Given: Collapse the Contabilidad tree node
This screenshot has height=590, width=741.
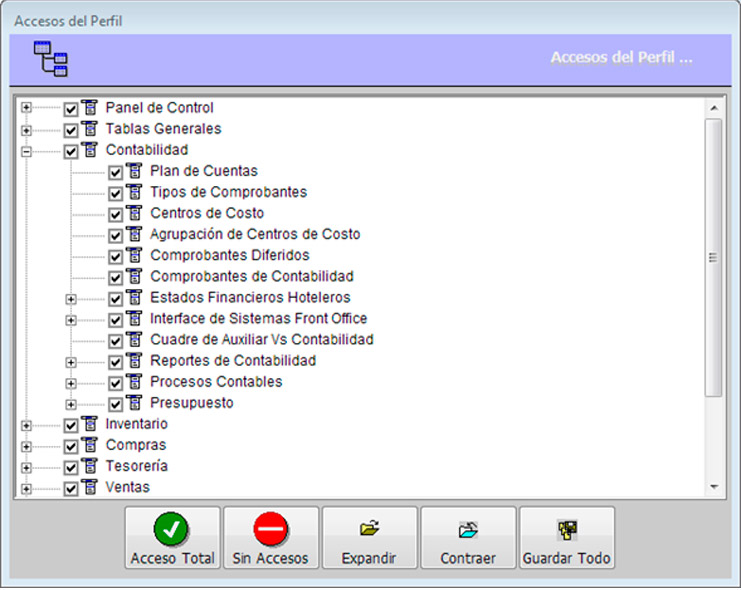Looking at the screenshot, I should 27,151.
